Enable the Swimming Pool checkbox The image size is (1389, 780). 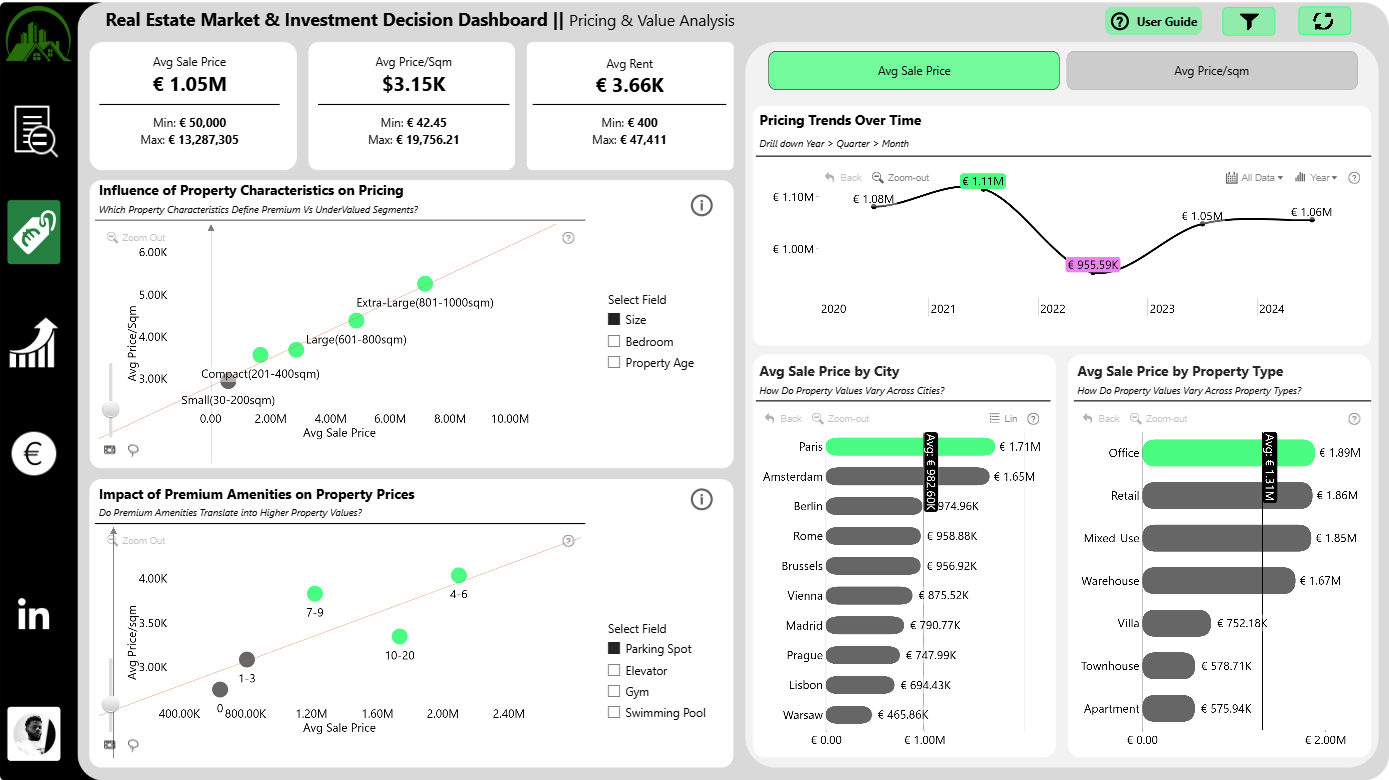614,713
